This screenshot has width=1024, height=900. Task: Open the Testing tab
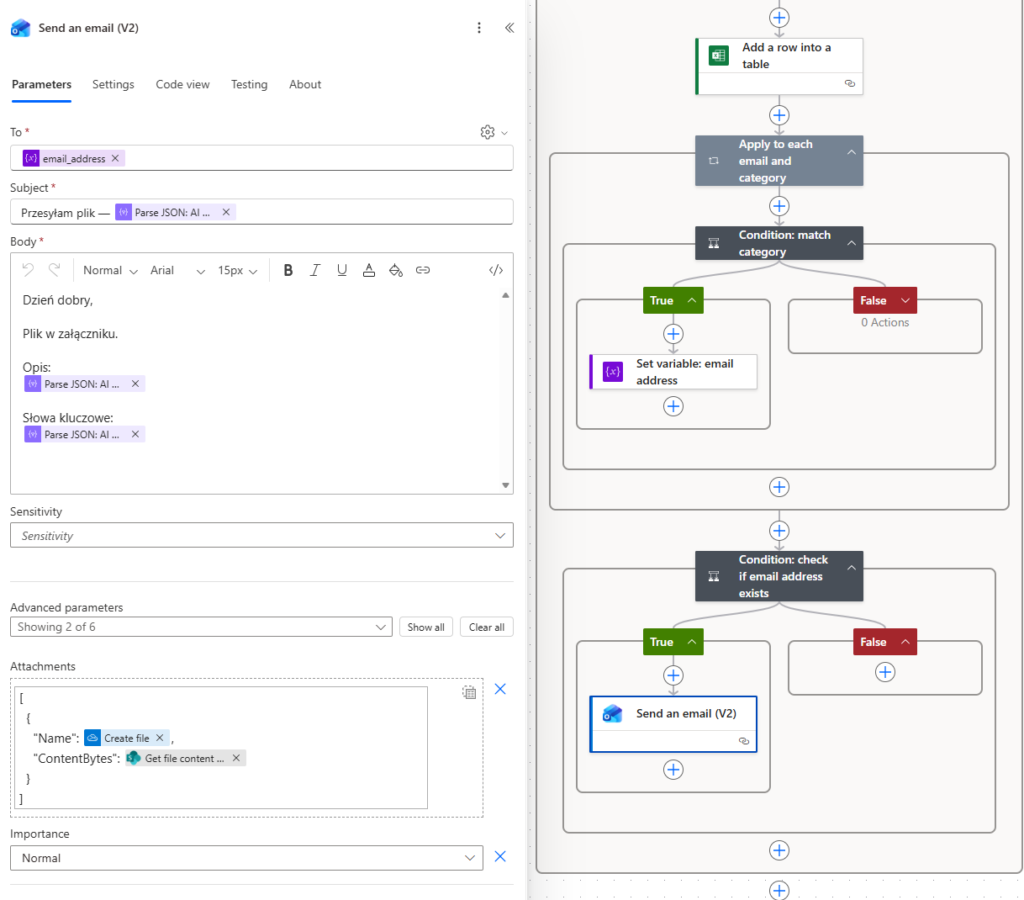[x=249, y=84]
